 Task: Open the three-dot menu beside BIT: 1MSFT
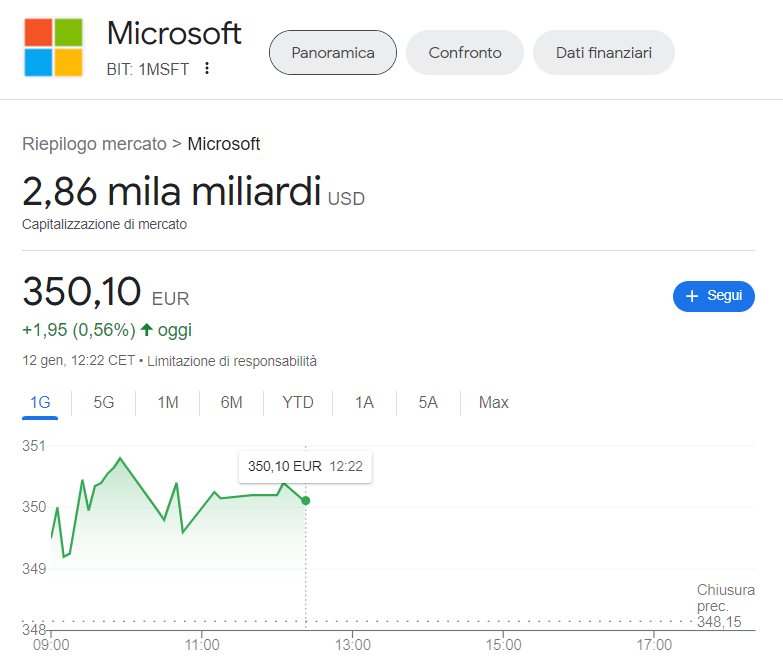click(207, 69)
